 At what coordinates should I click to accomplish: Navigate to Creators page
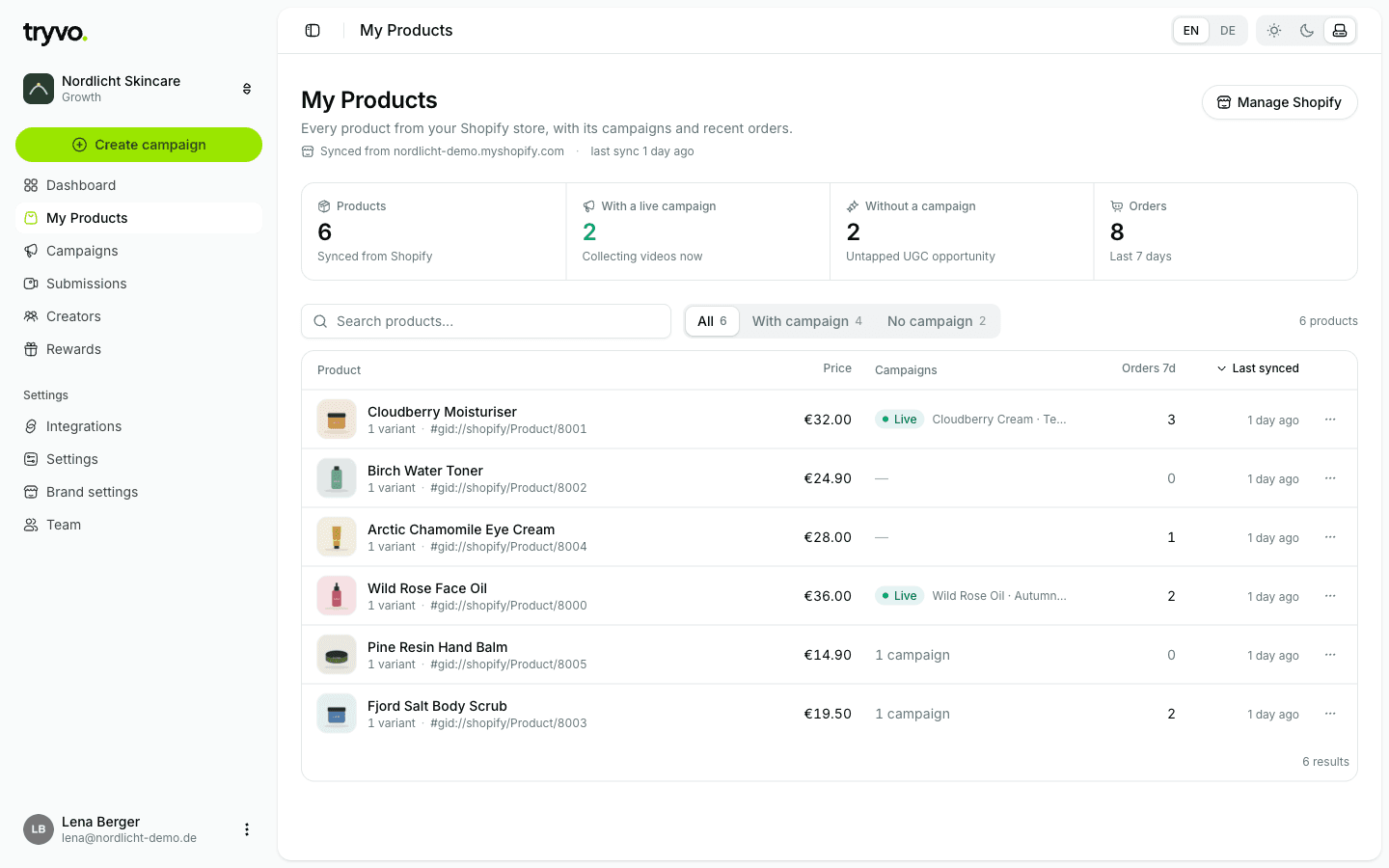tap(139, 316)
